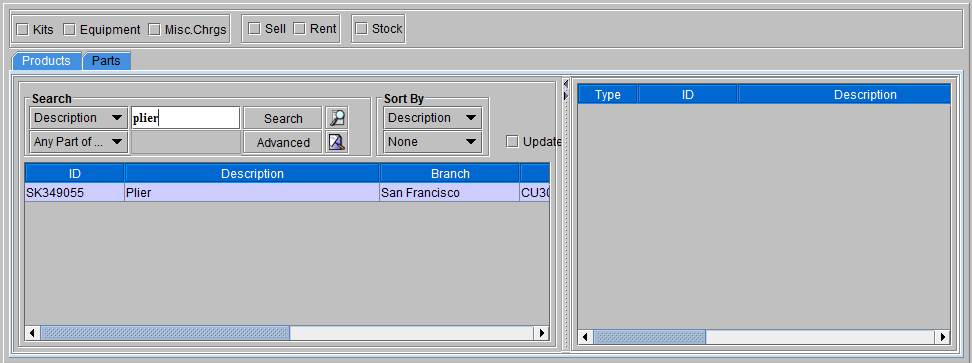The height and width of the screenshot is (363, 972).
Task: Open the Search field Description dropdown
Action: click(x=78, y=118)
